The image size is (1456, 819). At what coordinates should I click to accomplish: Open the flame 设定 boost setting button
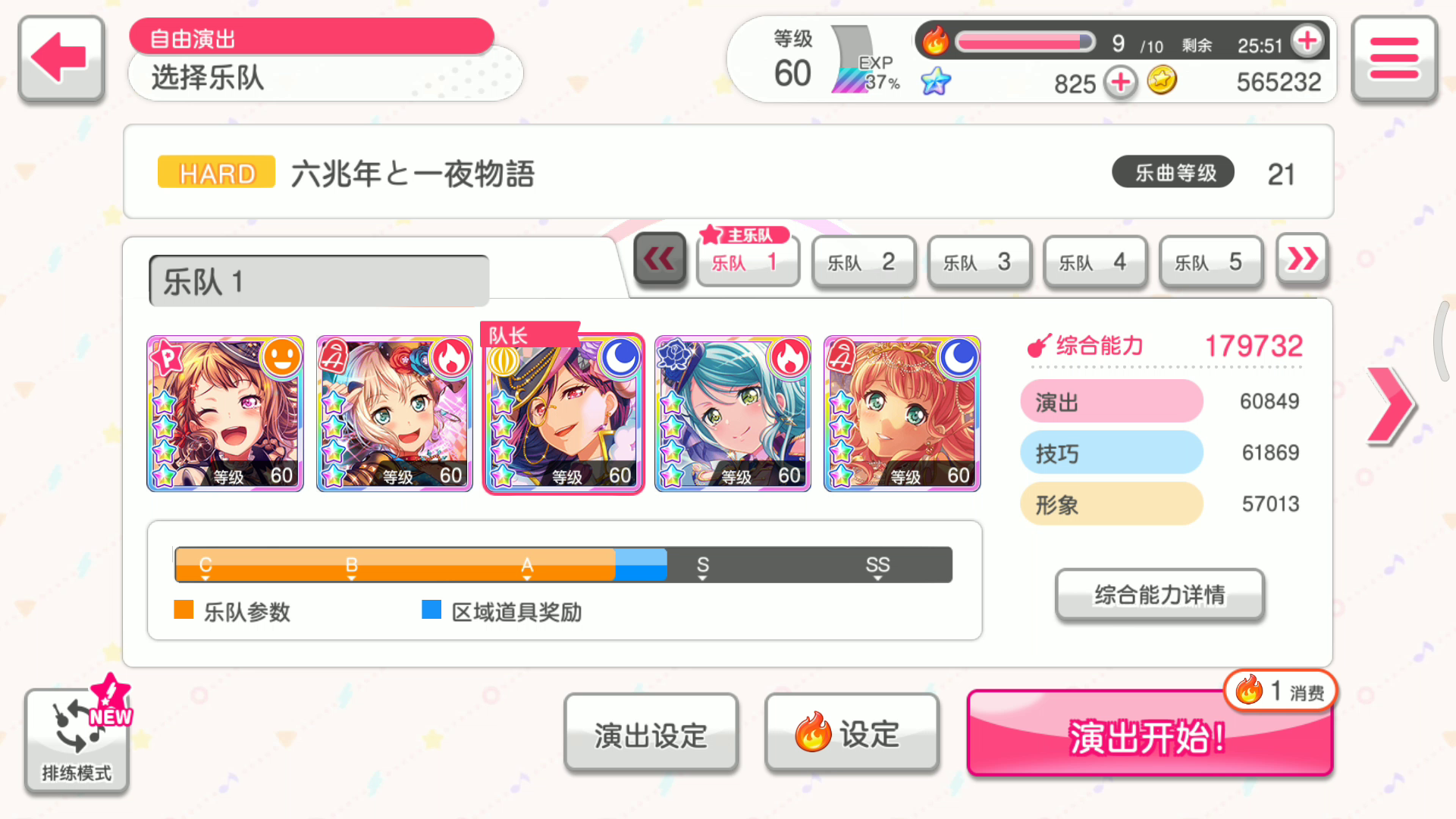(x=852, y=734)
